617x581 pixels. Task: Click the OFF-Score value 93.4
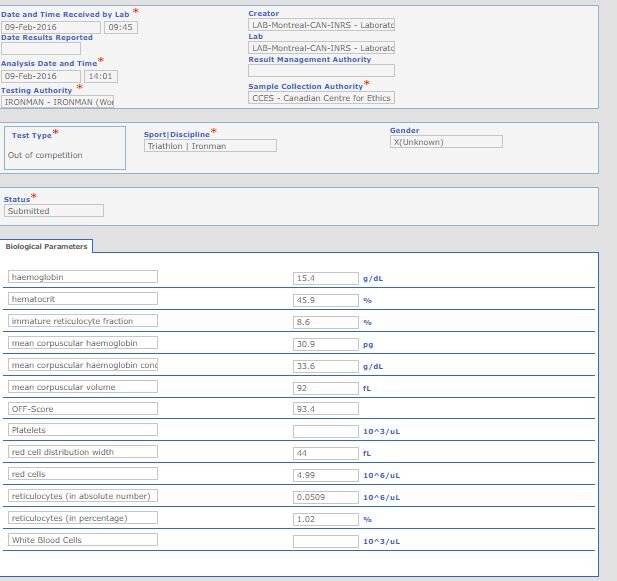[x=326, y=409]
